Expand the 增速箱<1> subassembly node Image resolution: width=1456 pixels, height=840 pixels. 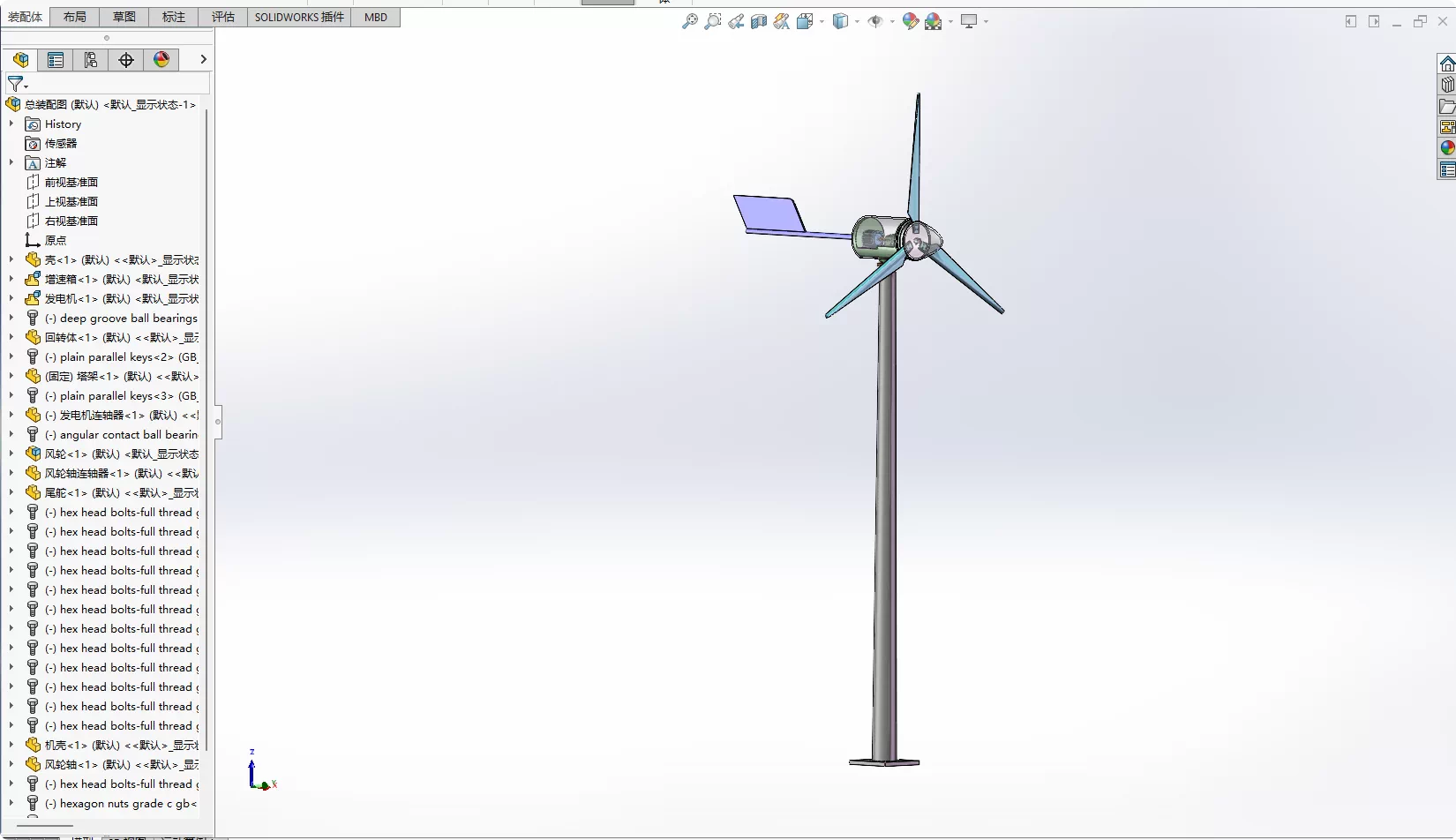[x=11, y=280]
